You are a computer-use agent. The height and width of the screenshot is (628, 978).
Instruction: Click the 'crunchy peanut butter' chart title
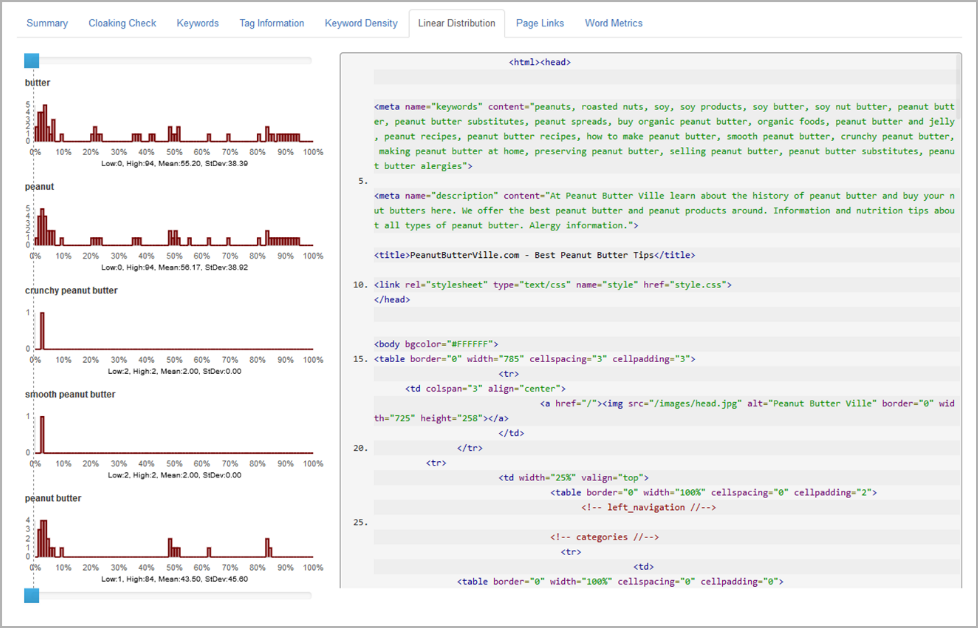[71, 290]
